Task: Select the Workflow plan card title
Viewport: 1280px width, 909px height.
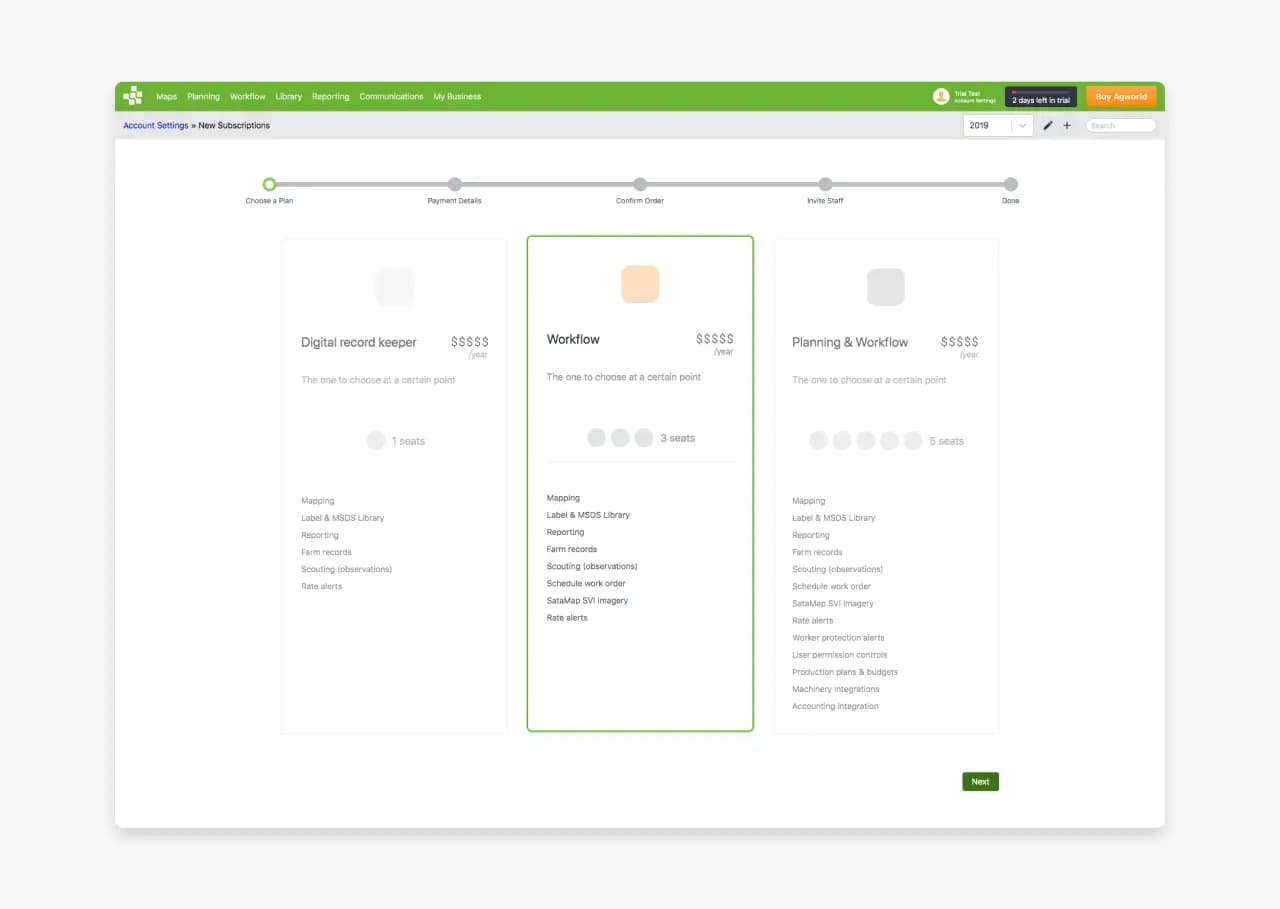Action: (x=573, y=340)
